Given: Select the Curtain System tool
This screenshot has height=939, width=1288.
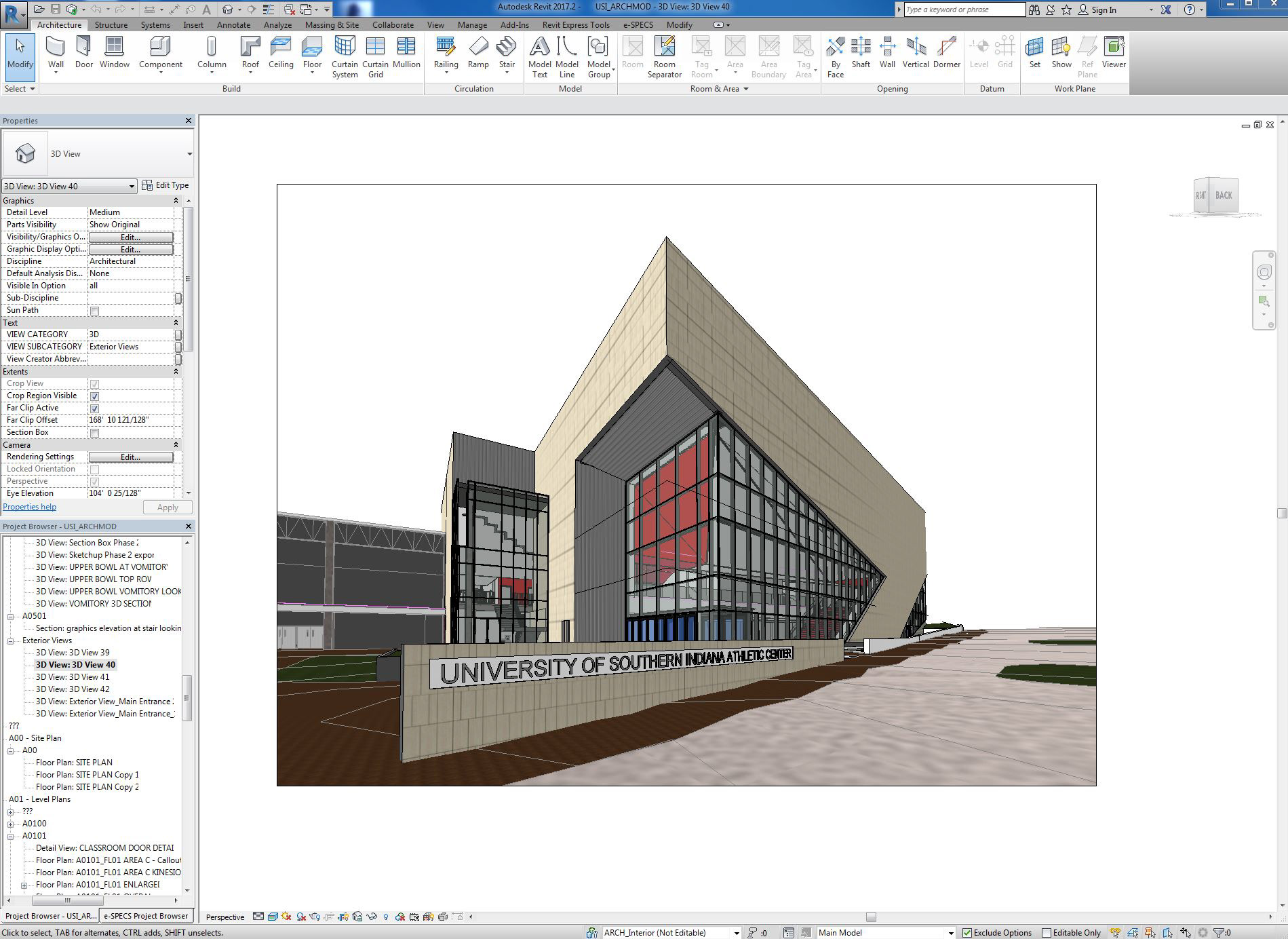Looking at the screenshot, I should click(345, 57).
